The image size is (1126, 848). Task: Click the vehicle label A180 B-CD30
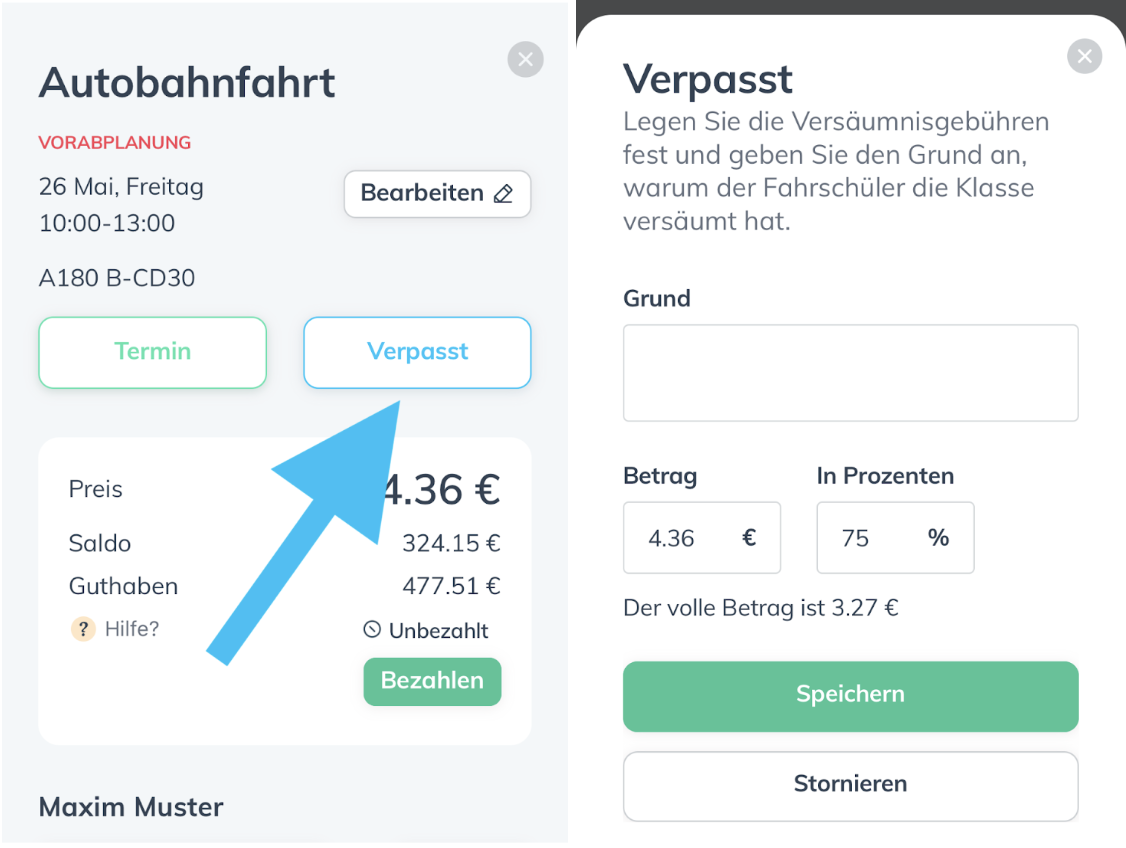117,278
